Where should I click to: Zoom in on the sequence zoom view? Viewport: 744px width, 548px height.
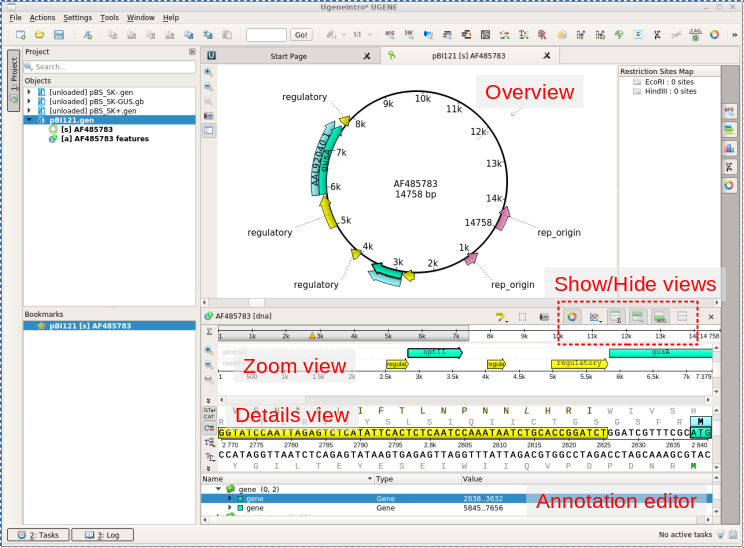pyautogui.click(x=209, y=350)
